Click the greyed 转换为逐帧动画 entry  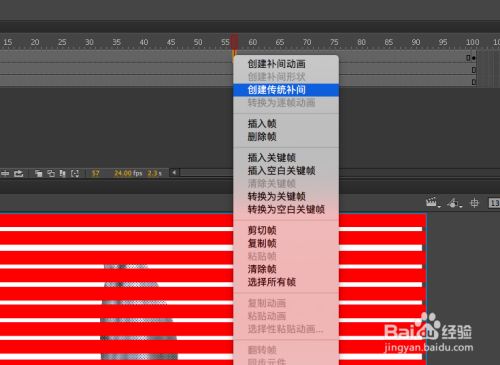(286, 103)
